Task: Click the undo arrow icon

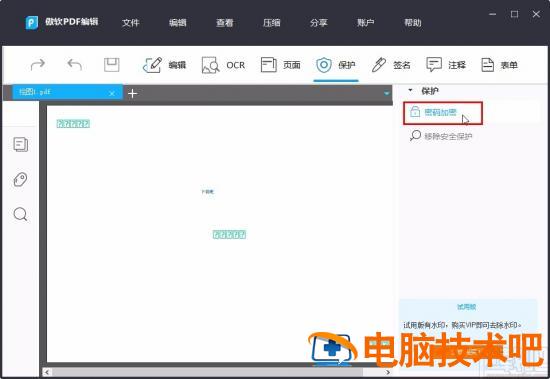Action: 74,65
